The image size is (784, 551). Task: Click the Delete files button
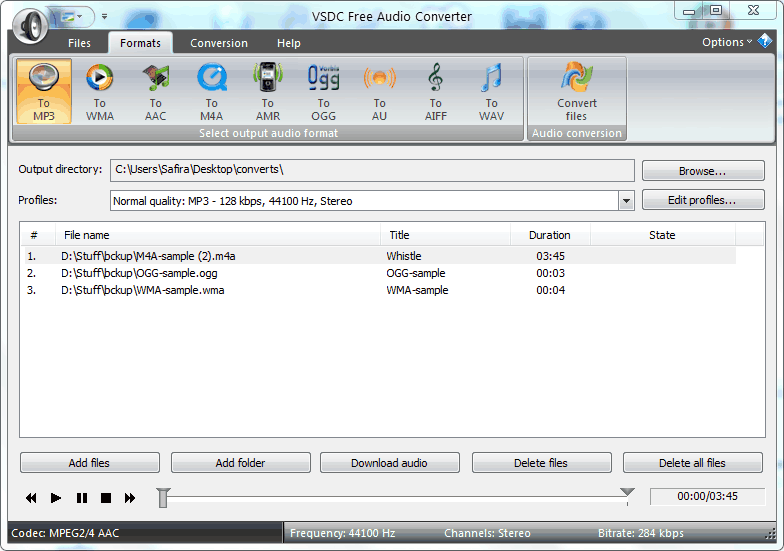542,463
